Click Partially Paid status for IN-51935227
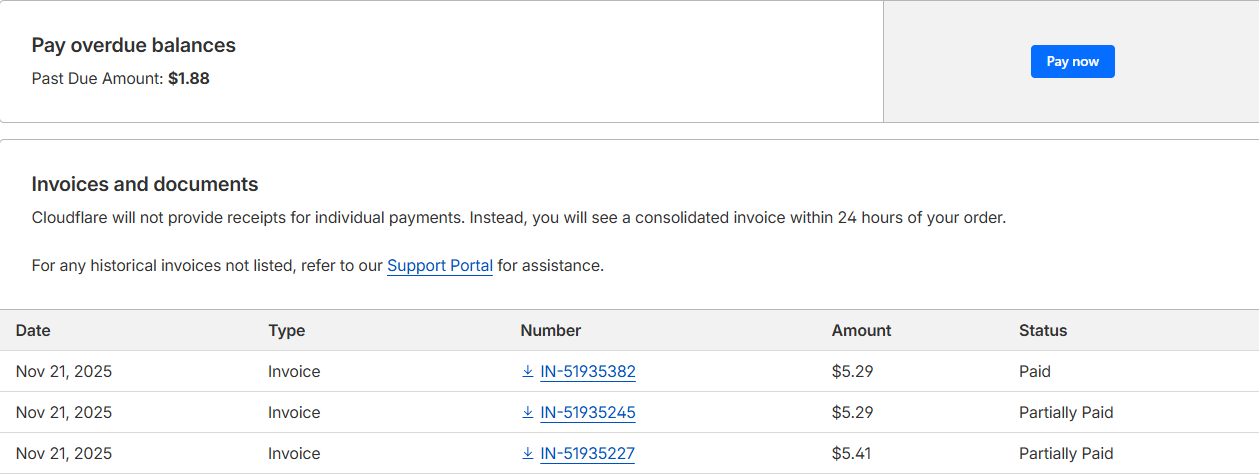The width and height of the screenshot is (1259, 474). tap(1066, 454)
